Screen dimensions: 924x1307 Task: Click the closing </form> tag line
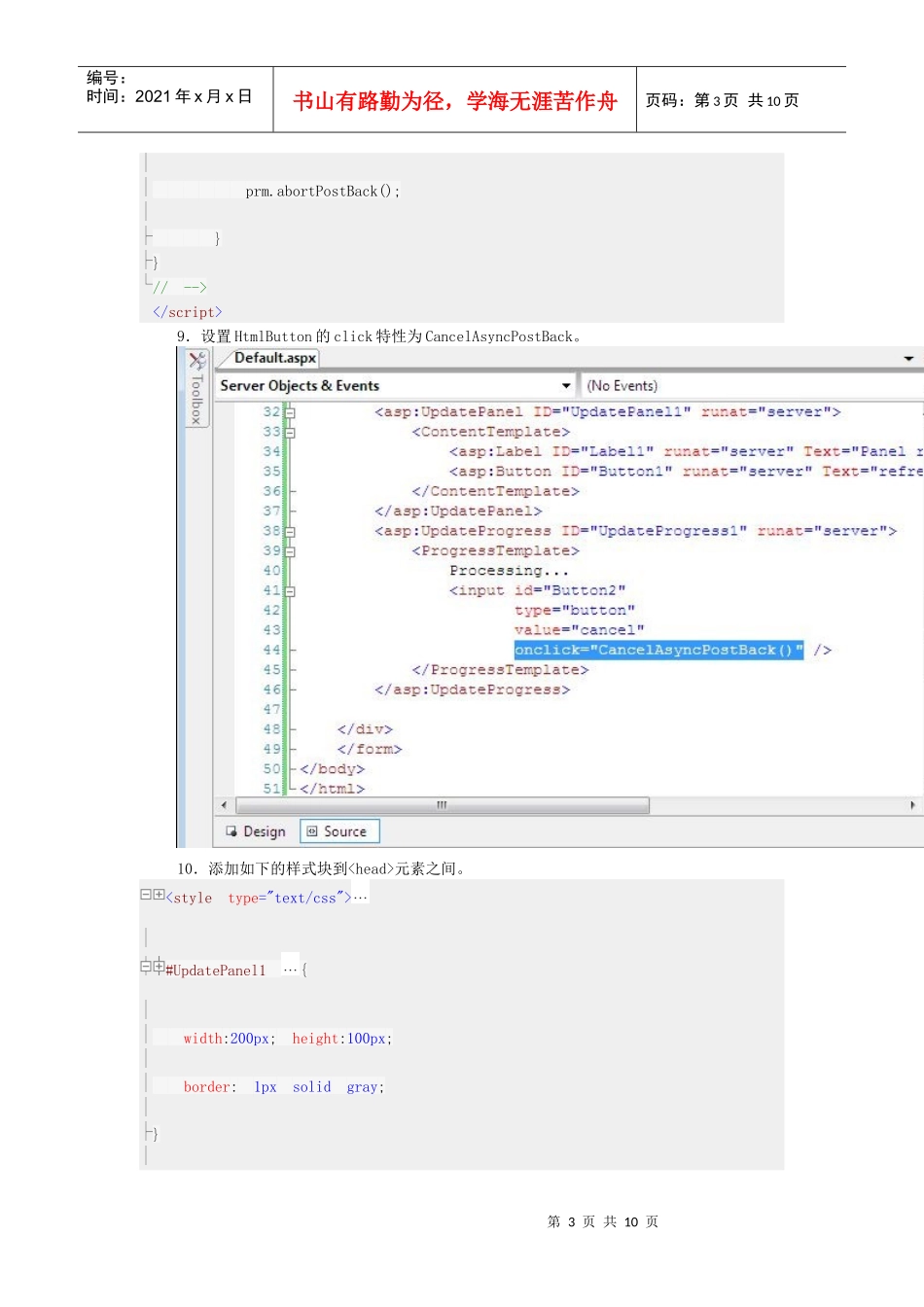(370, 749)
